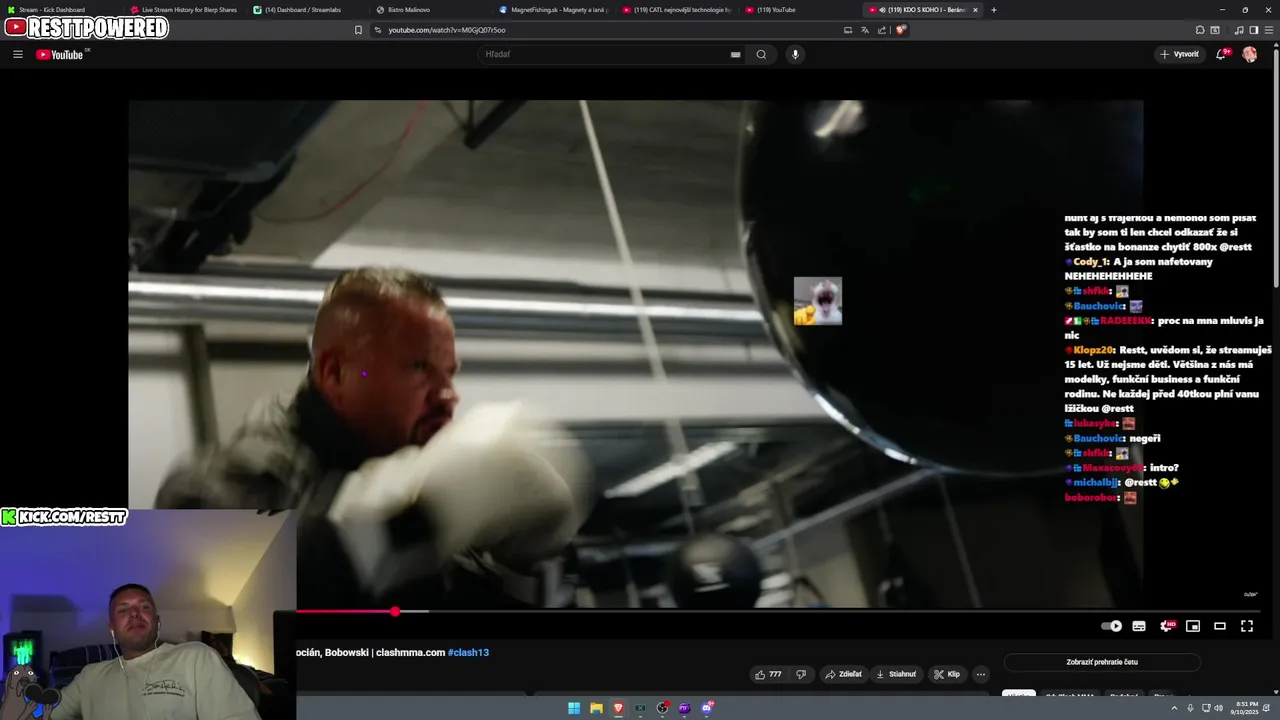Click the red playhead on the progress bar
The width and height of the screenshot is (1280, 720).
pyautogui.click(x=395, y=611)
